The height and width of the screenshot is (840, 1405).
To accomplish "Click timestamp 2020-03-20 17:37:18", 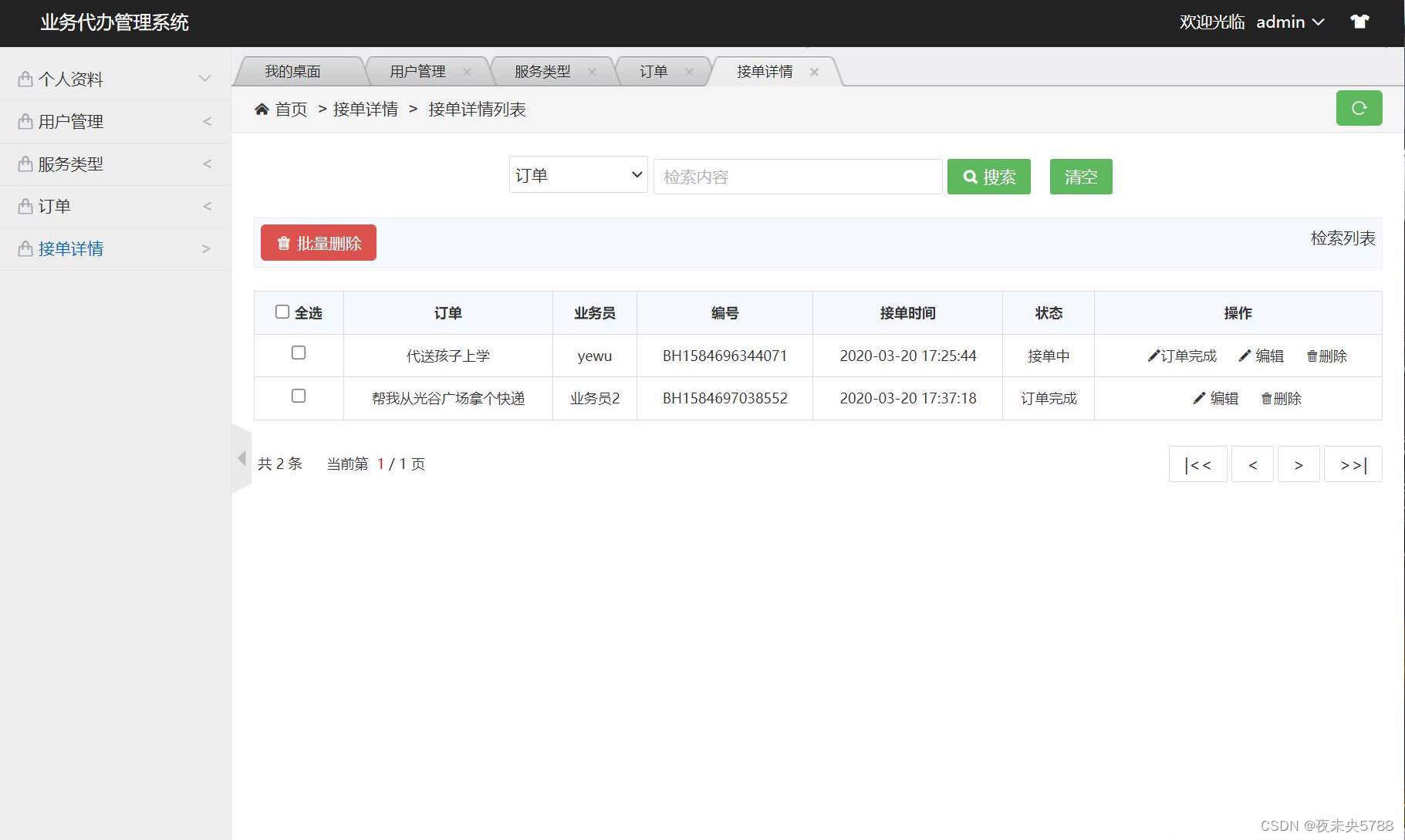I will click(907, 398).
